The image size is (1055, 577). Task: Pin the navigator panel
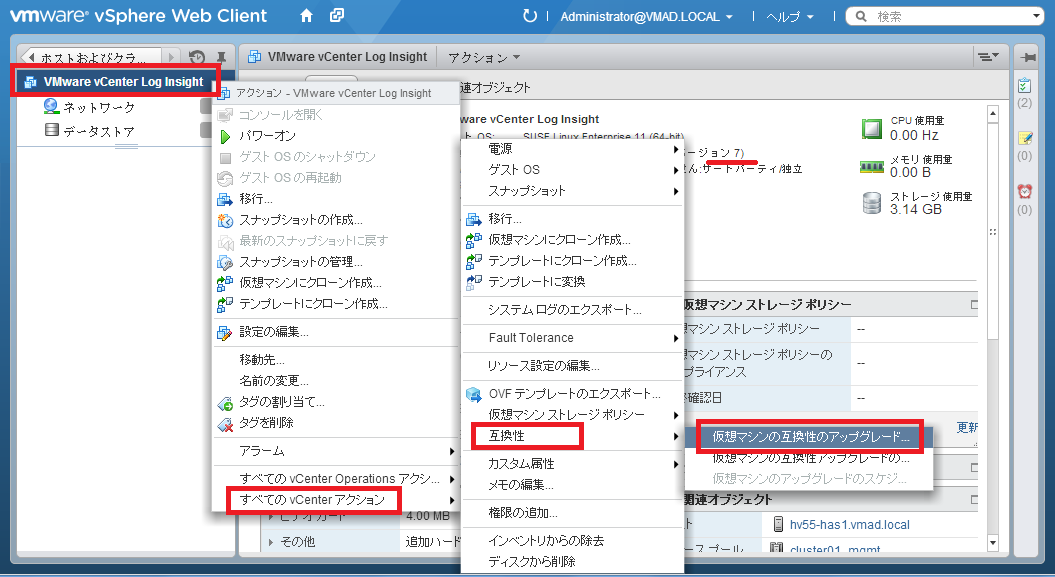point(221,57)
